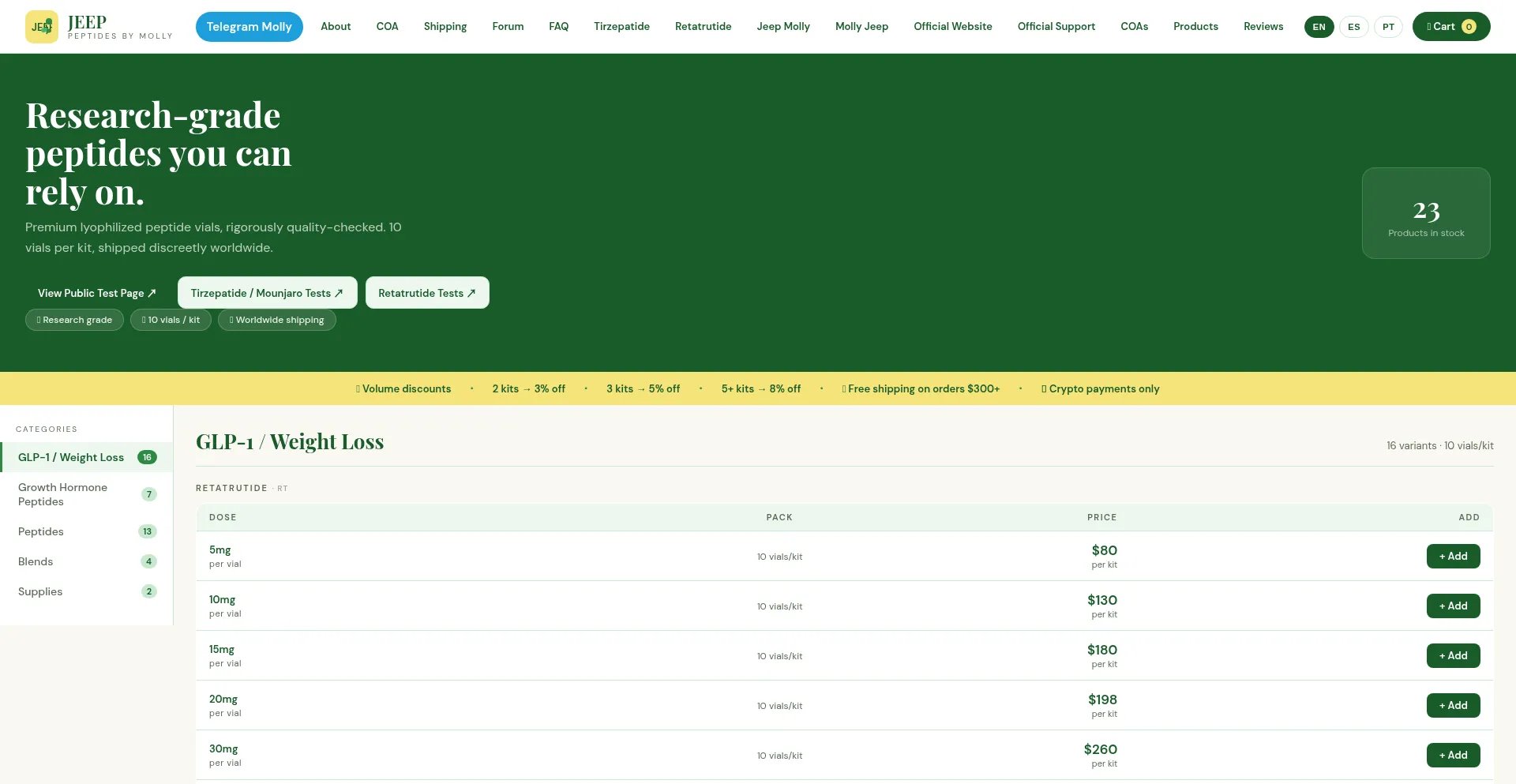Click the DOSE column header

point(223,517)
